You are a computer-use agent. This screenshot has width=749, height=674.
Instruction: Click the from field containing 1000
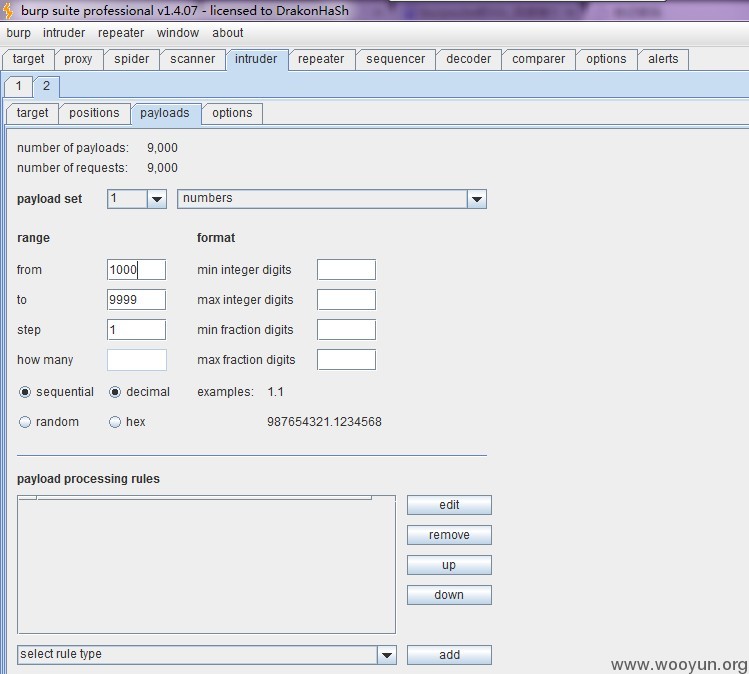(137, 270)
